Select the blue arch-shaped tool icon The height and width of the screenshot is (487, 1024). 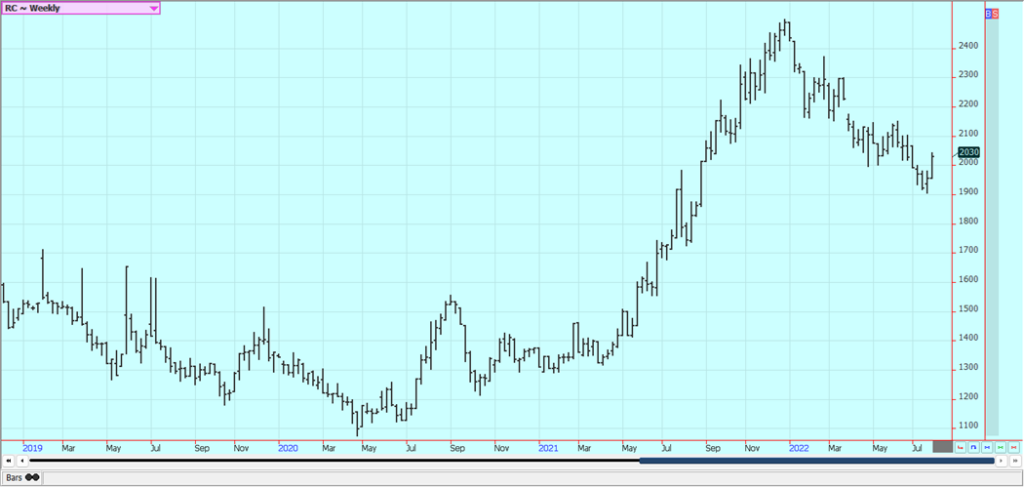tap(974, 447)
